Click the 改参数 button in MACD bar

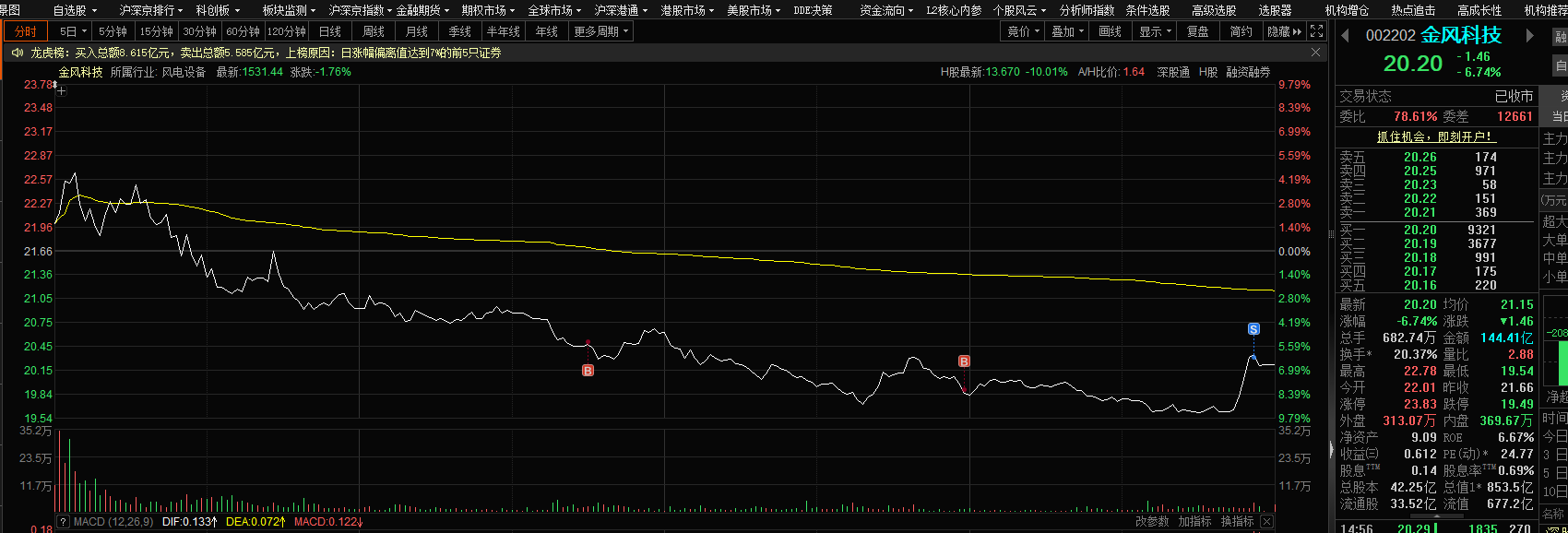(x=1152, y=522)
